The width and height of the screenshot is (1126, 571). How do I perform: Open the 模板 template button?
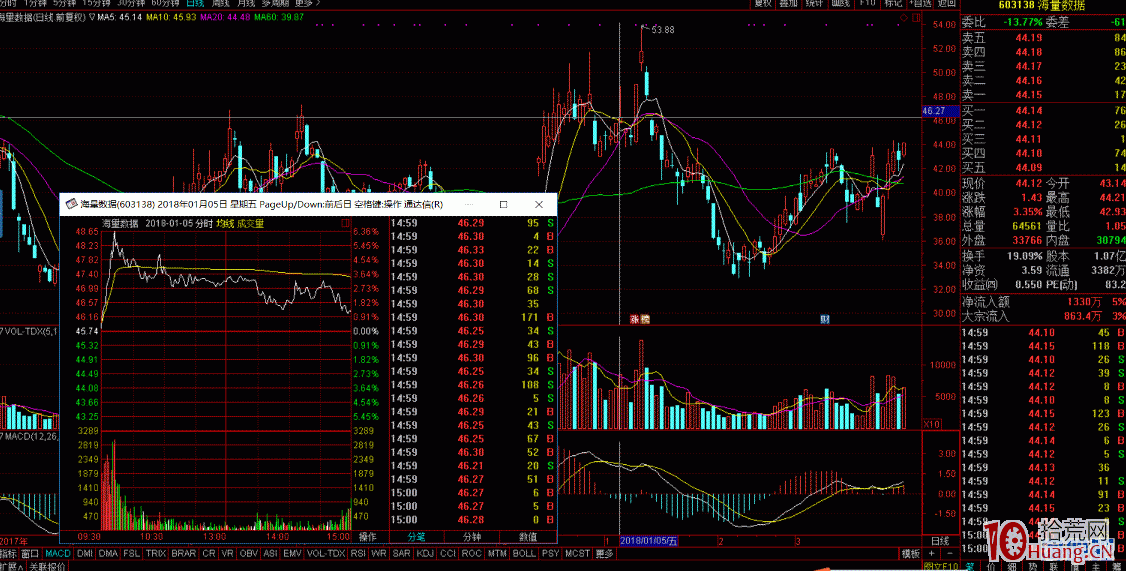(911, 554)
